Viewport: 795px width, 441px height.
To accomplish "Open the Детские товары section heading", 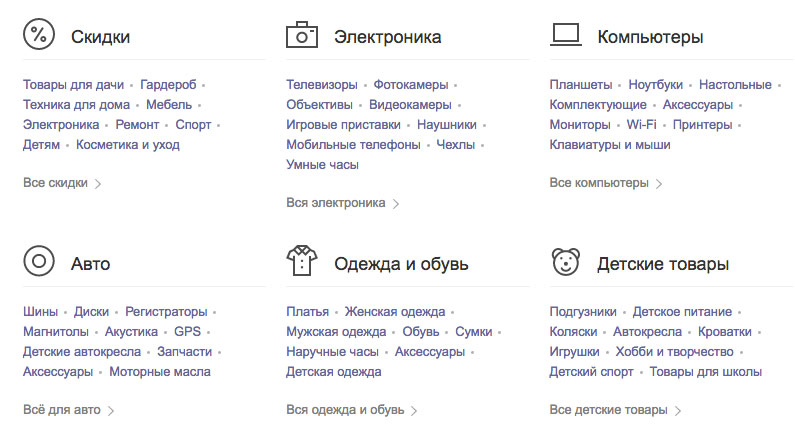I will [662, 264].
